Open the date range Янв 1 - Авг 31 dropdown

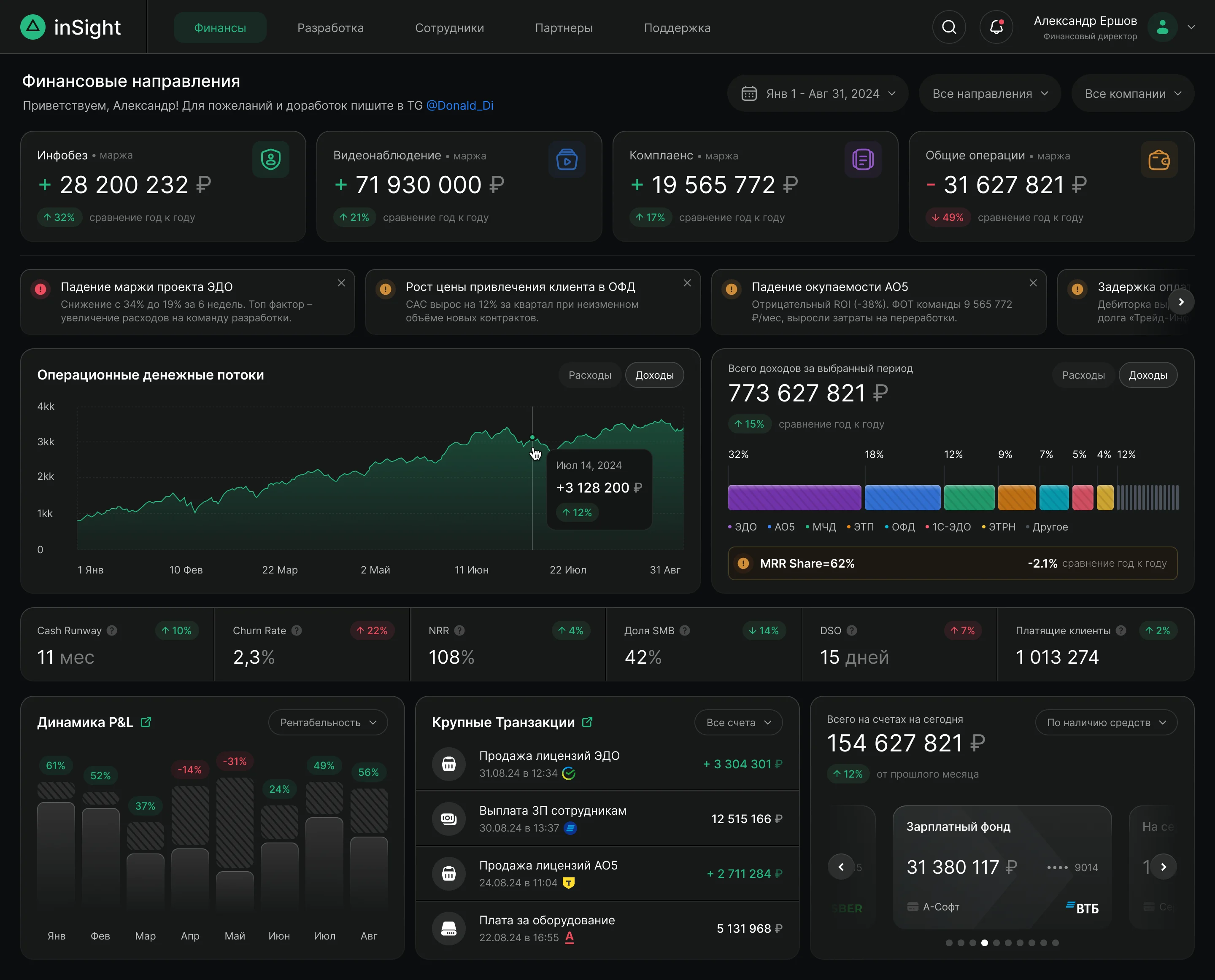click(x=817, y=94)
